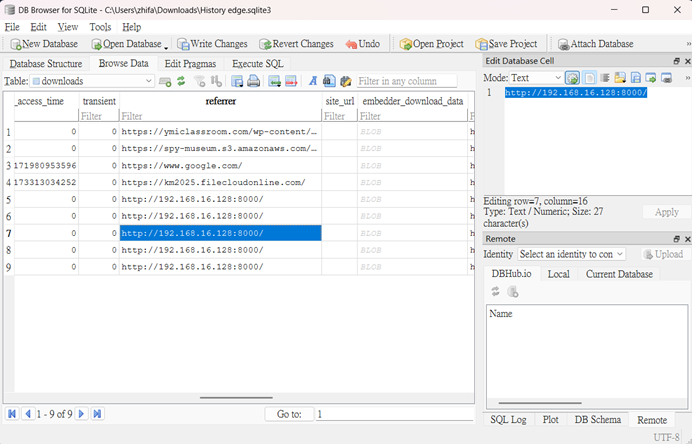Open the Tools menu
Screen dimensions: 692x444
(x=100, y=27)
